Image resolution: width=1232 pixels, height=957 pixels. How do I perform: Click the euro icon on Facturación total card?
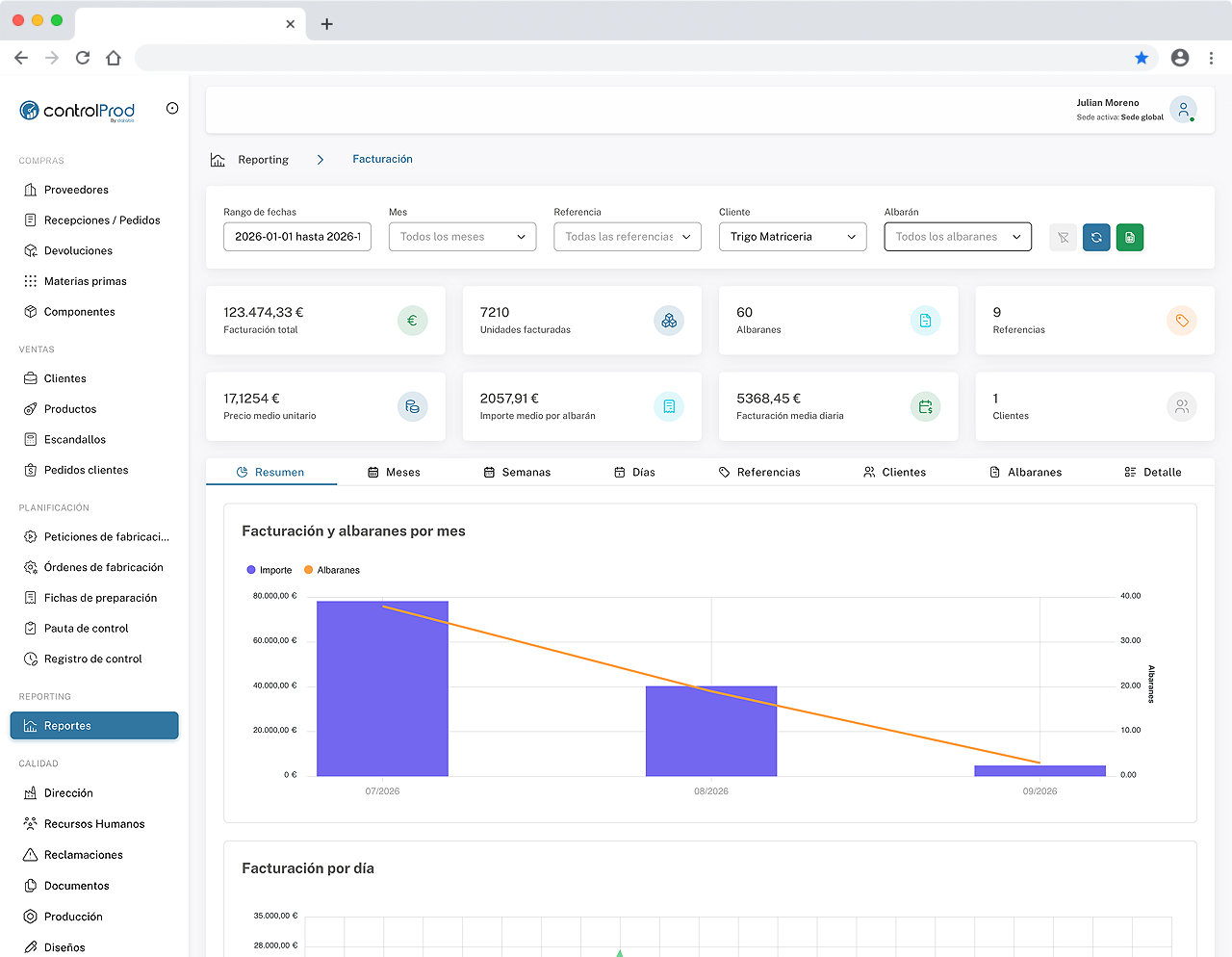(x=412, y=321)
